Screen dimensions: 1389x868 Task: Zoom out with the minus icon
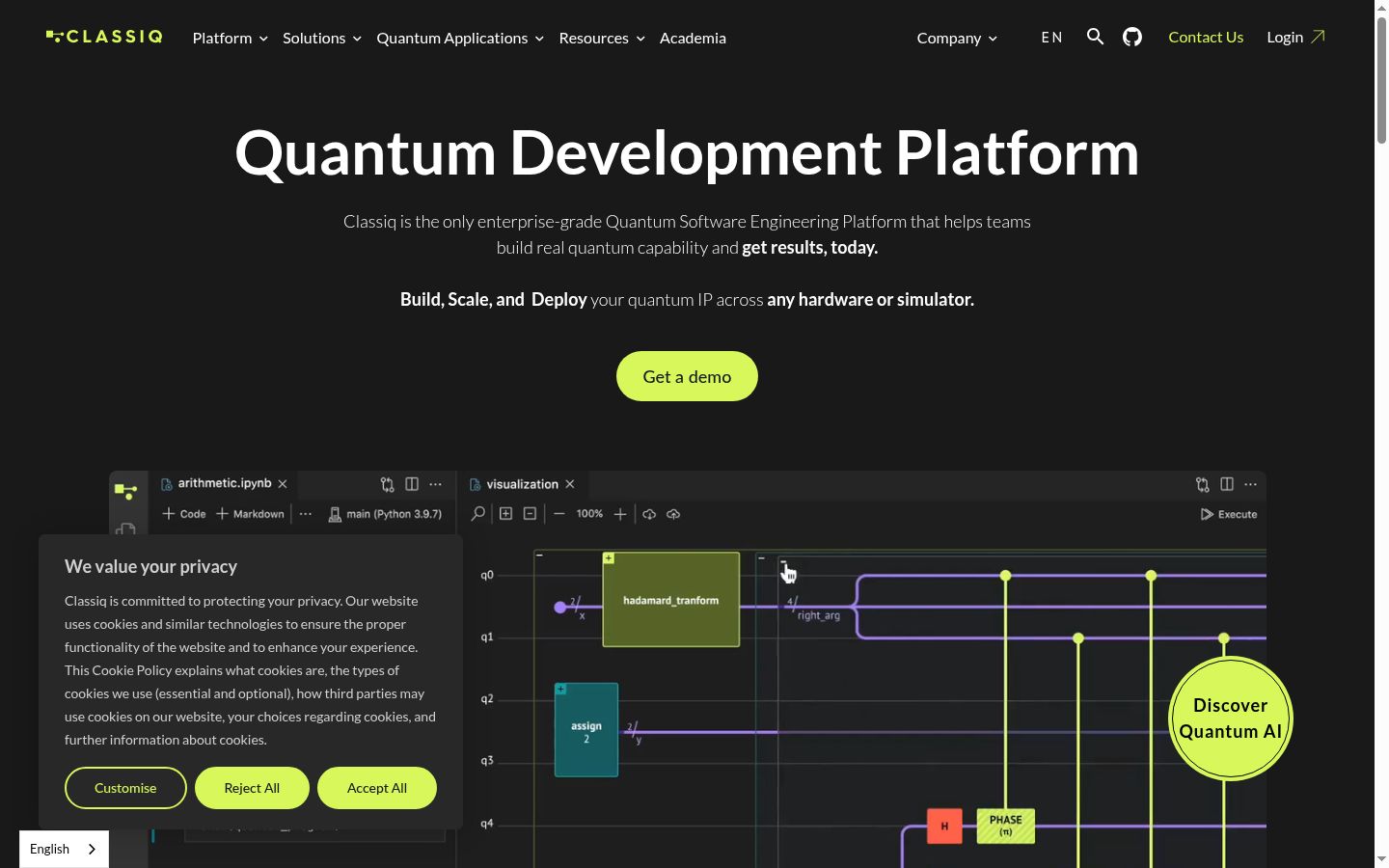[x=559, y=514]
